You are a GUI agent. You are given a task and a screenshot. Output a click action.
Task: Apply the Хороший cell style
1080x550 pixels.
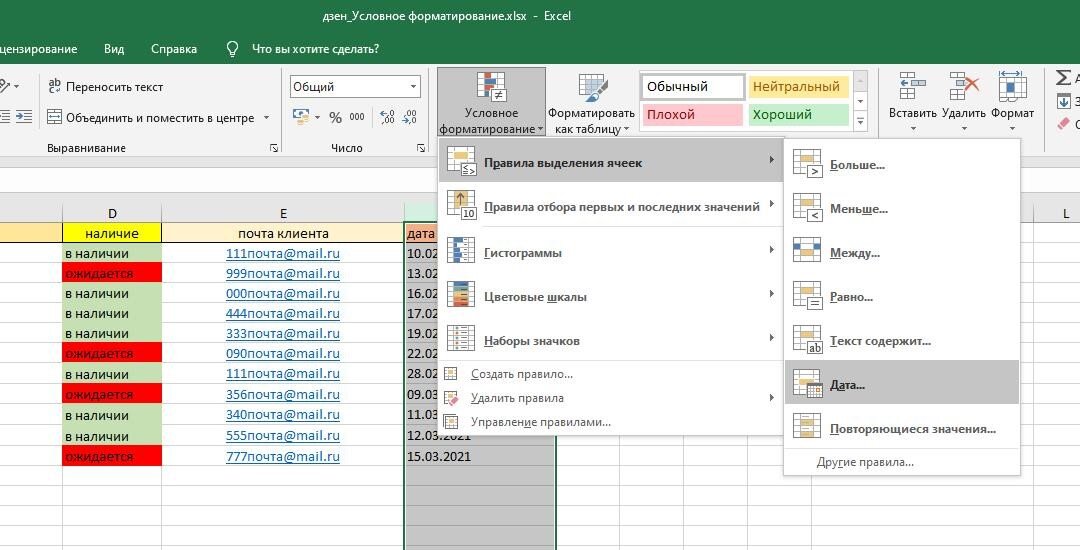click(798, 114)
